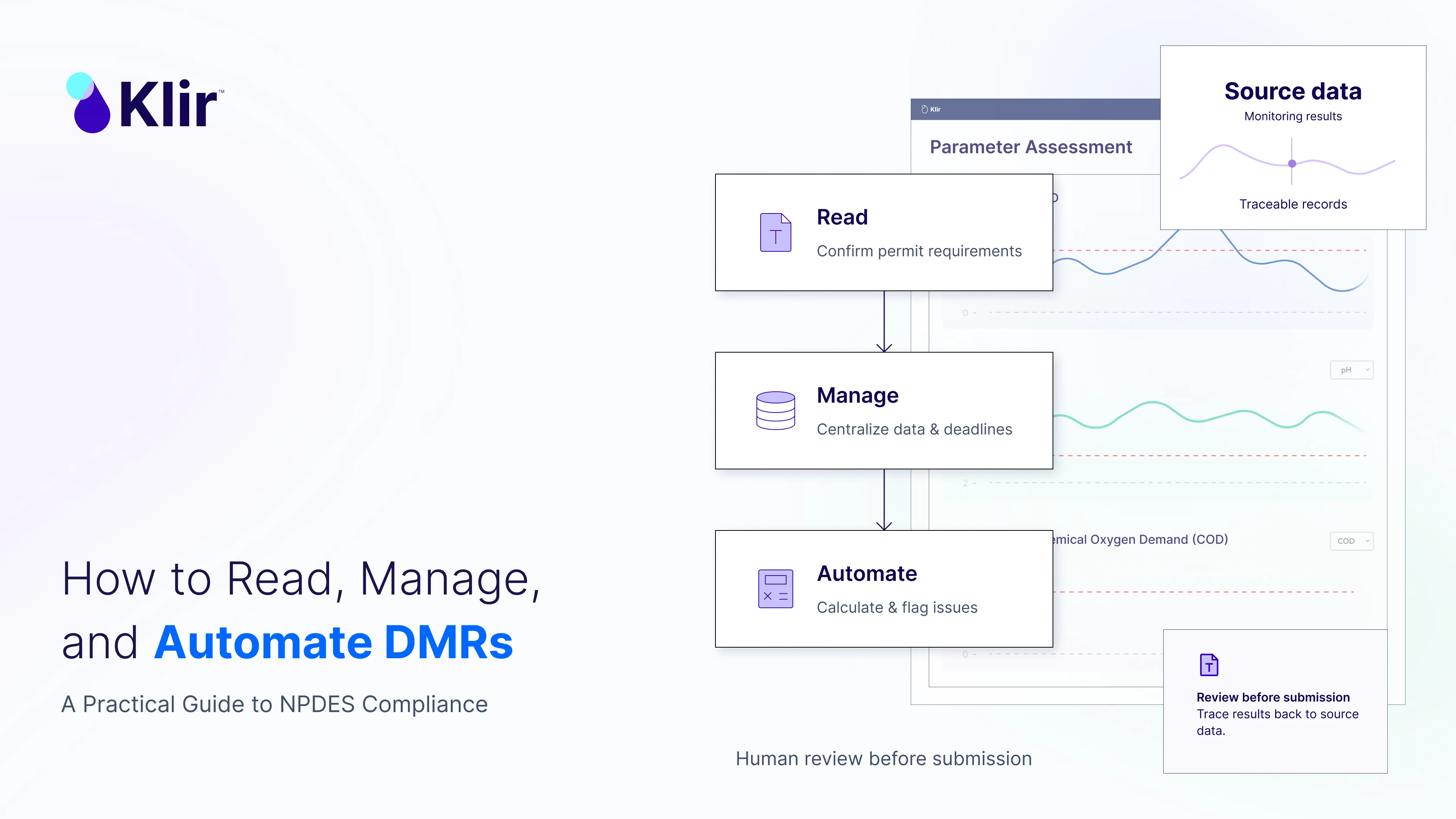The image size is (1456, 819).
Task: Select the Manage card heading
Action: [857, 395]
